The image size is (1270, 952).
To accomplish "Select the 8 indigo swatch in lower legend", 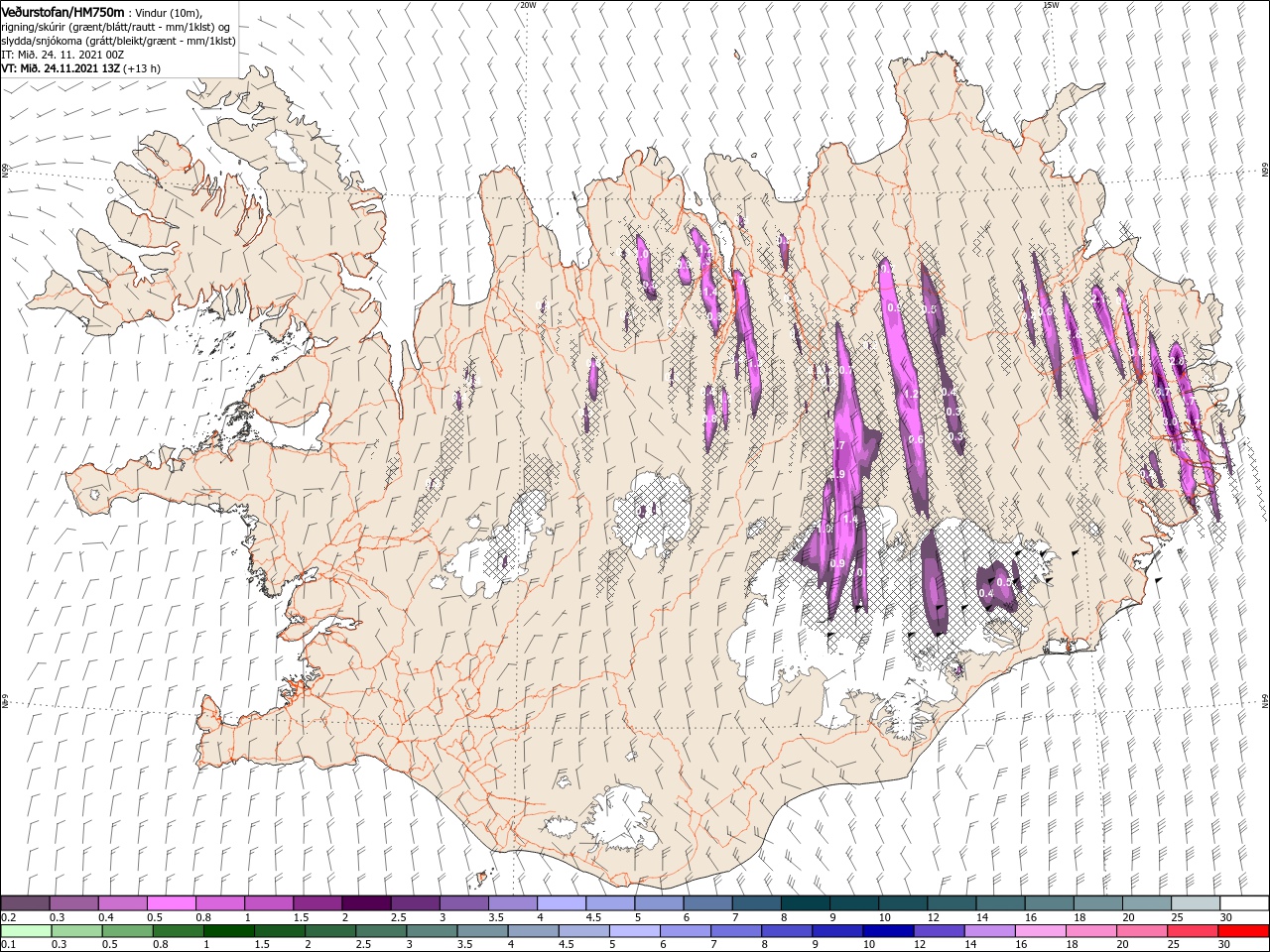I will click(x=786, y=931).
